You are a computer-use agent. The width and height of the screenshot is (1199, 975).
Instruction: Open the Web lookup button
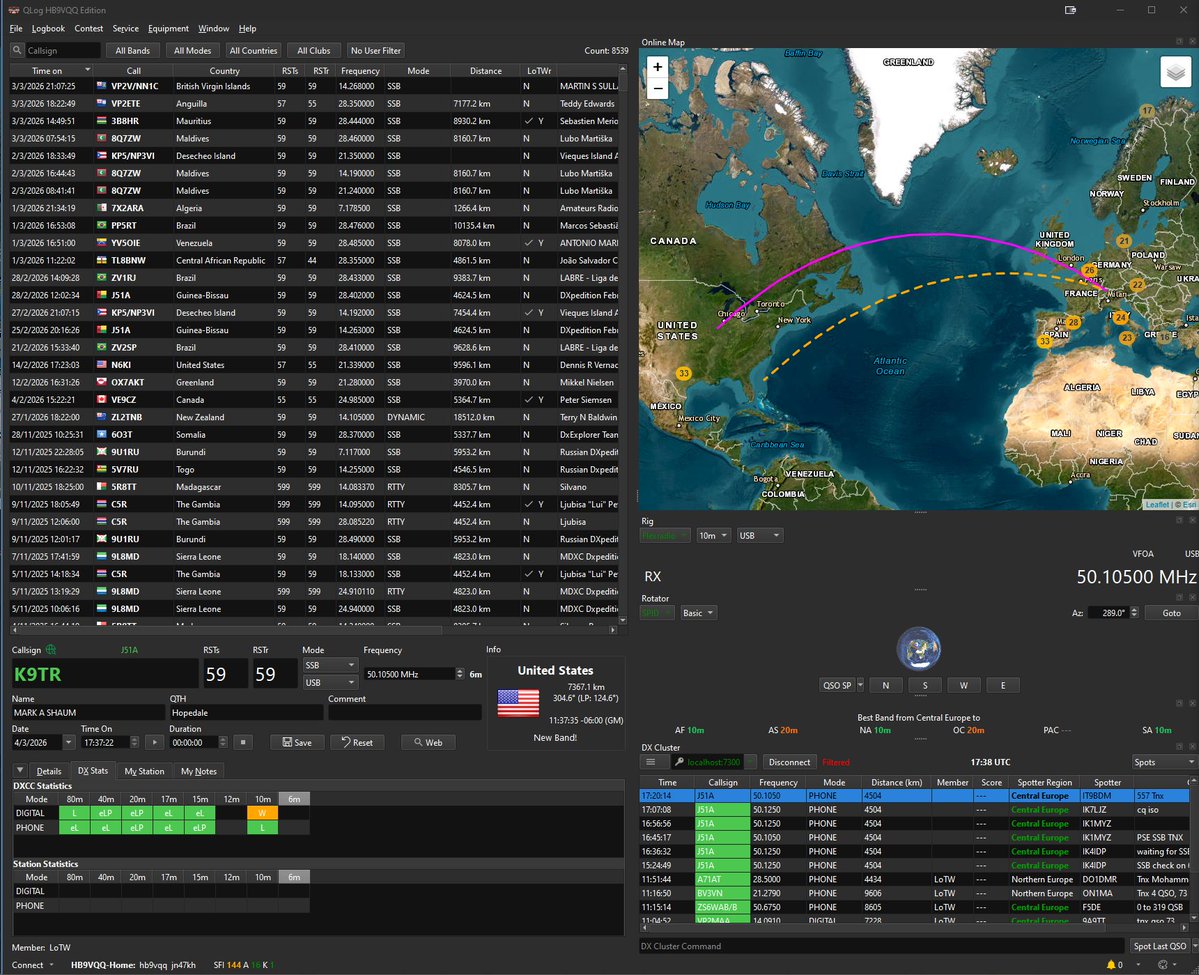click(428, 742)
